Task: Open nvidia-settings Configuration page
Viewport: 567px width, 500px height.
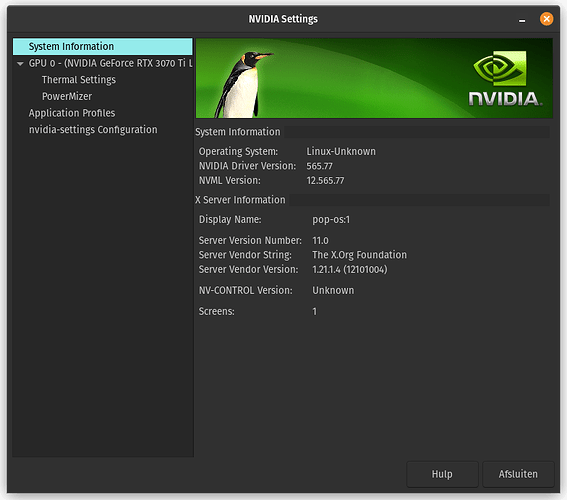Action: pyautogui.click(x=93, y=130)
